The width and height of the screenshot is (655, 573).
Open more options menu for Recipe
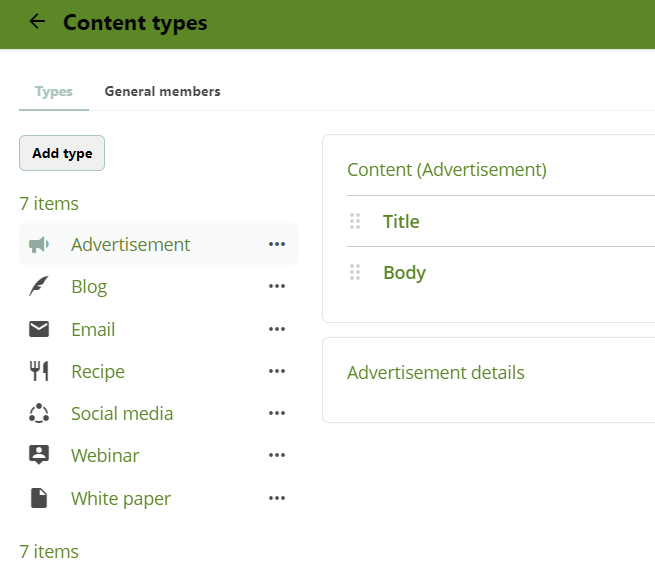(x=277, y=372)
